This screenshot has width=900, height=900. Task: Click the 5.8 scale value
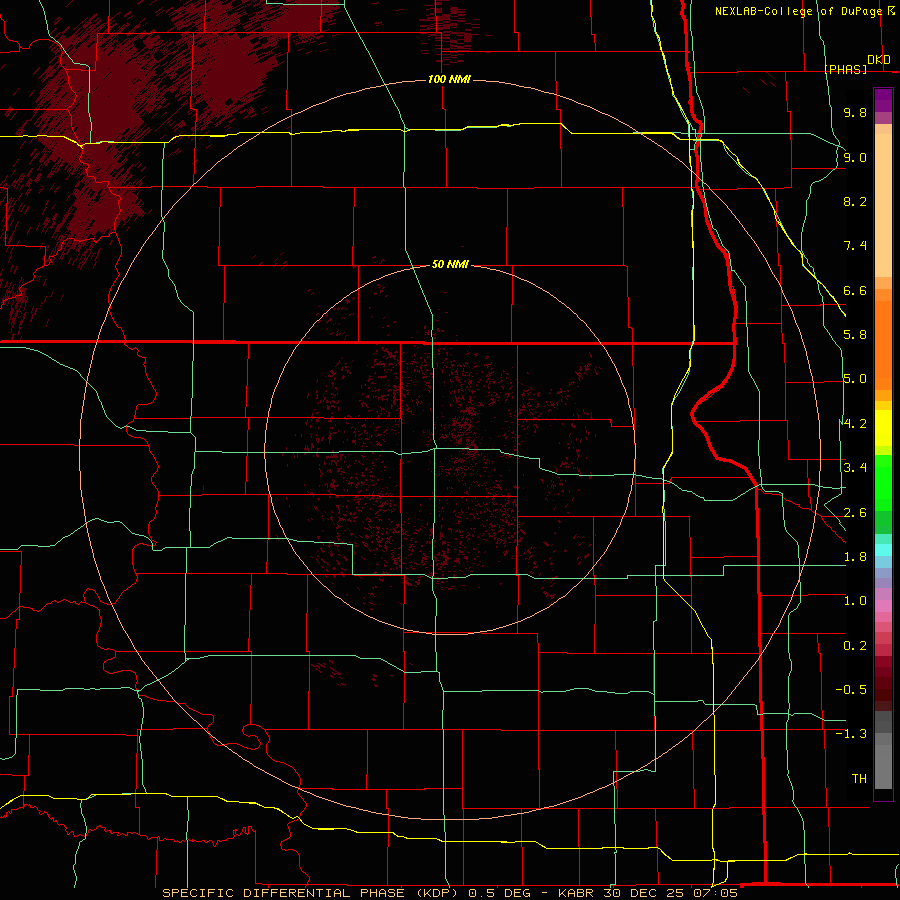pyautogui.click(x=855, y=335)
